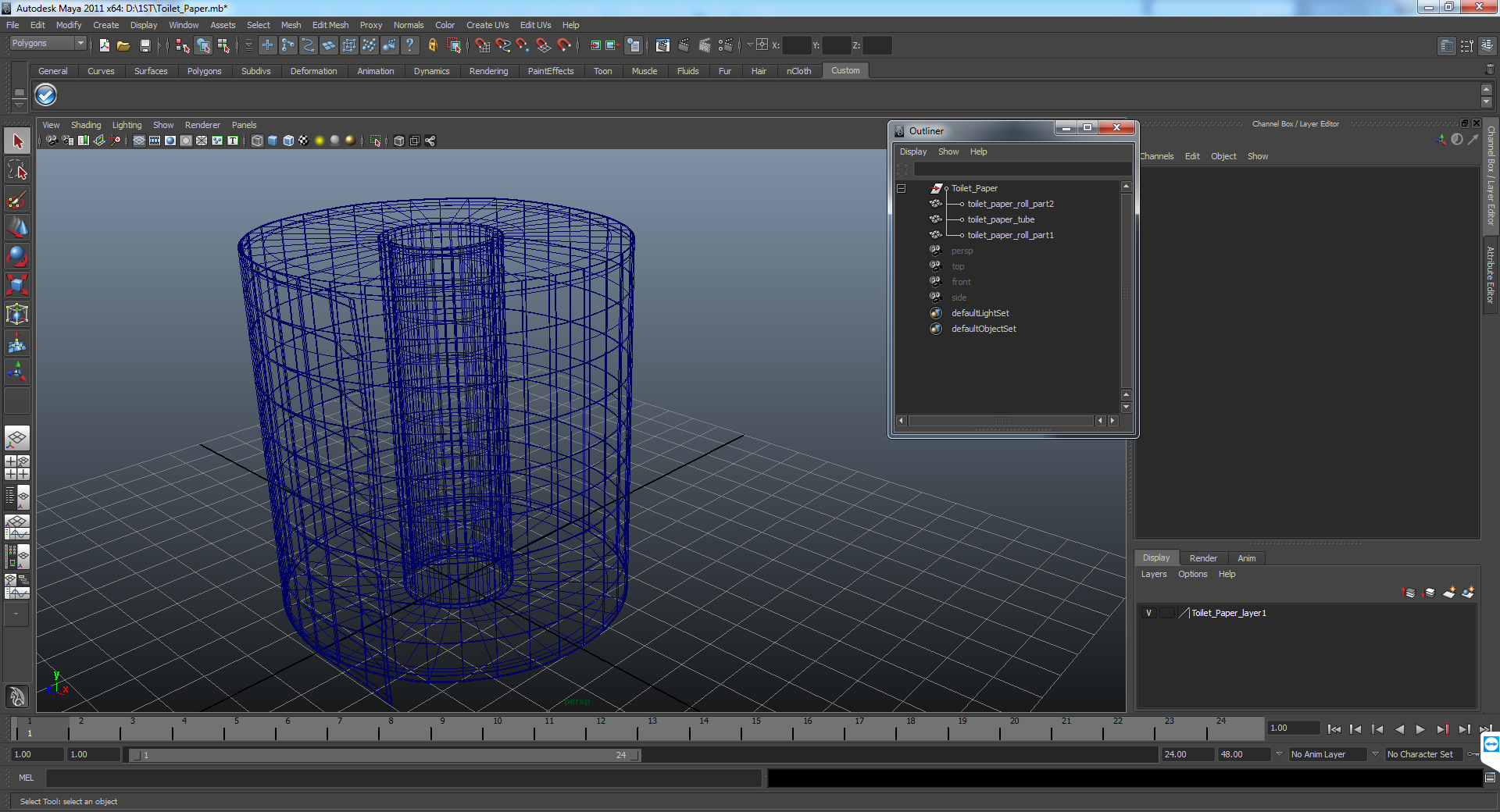Activate the Lasso select tool

[17, 170]
